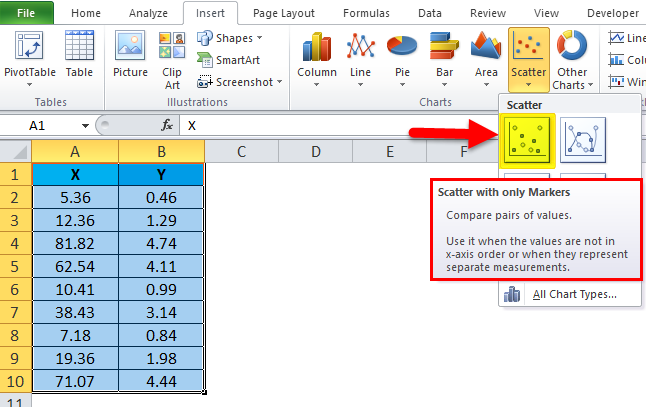Image resolution: width=646 pixels, height=407 pixels.
Task: Click the cell with value 62.54
Action: (x=75, y=266)
